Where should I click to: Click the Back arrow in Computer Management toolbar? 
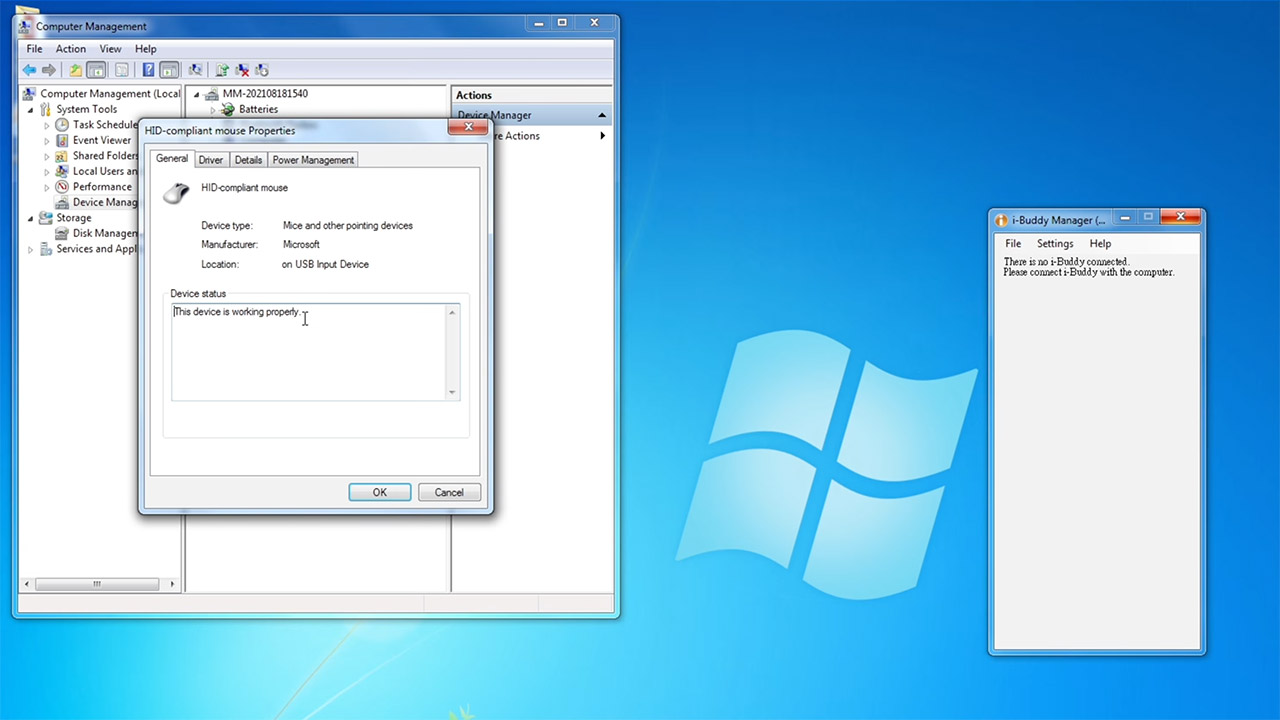tap(29, 70)
